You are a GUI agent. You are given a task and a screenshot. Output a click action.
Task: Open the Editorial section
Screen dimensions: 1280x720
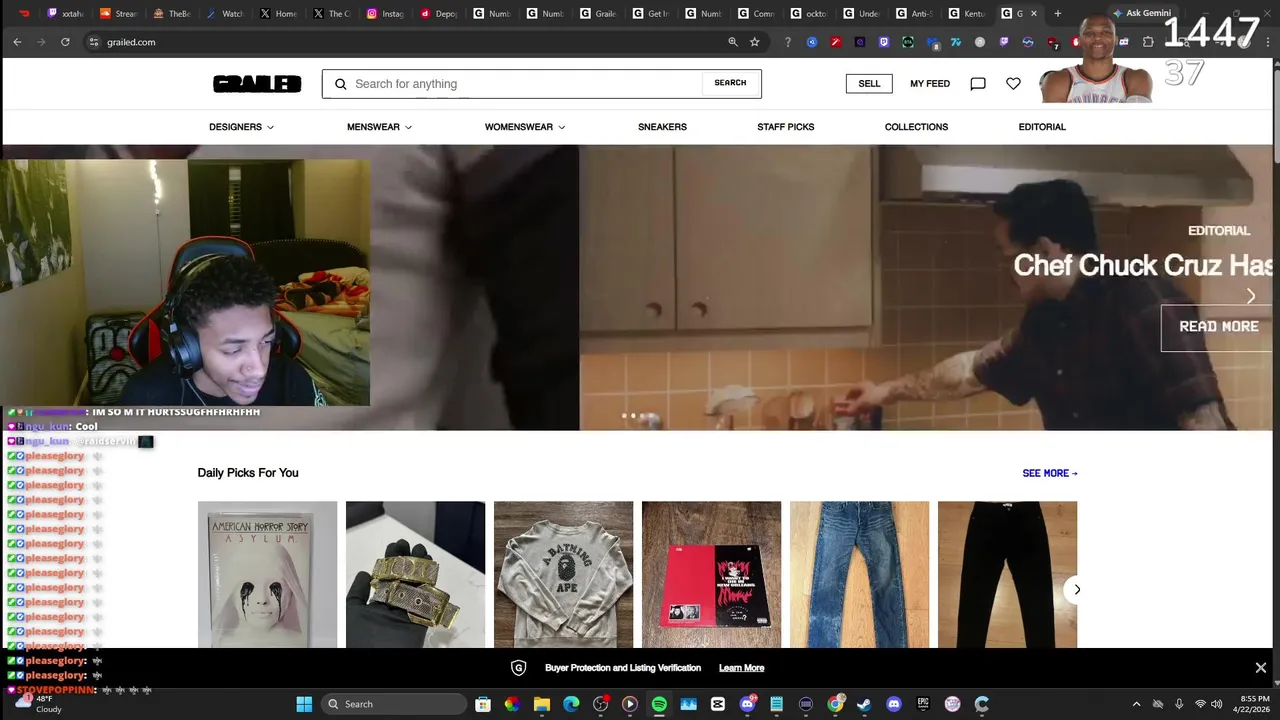1042,127
